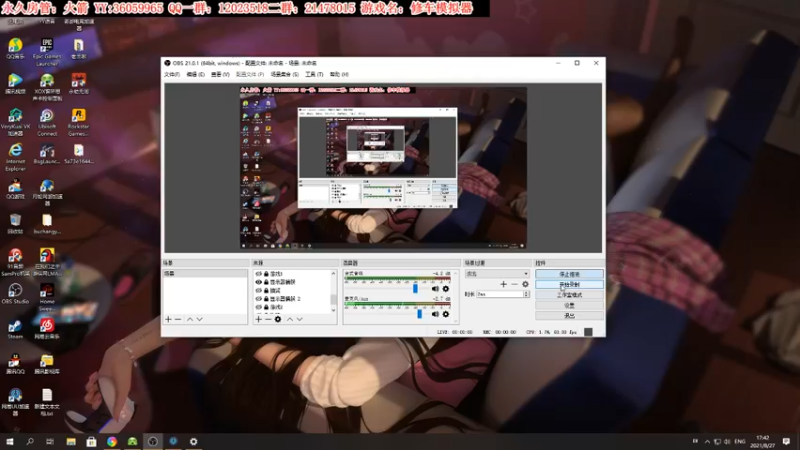This screenshot has width=800, height=450.
Task: Expand the scene transition type dropdown
Action: (x=497, y=274)
